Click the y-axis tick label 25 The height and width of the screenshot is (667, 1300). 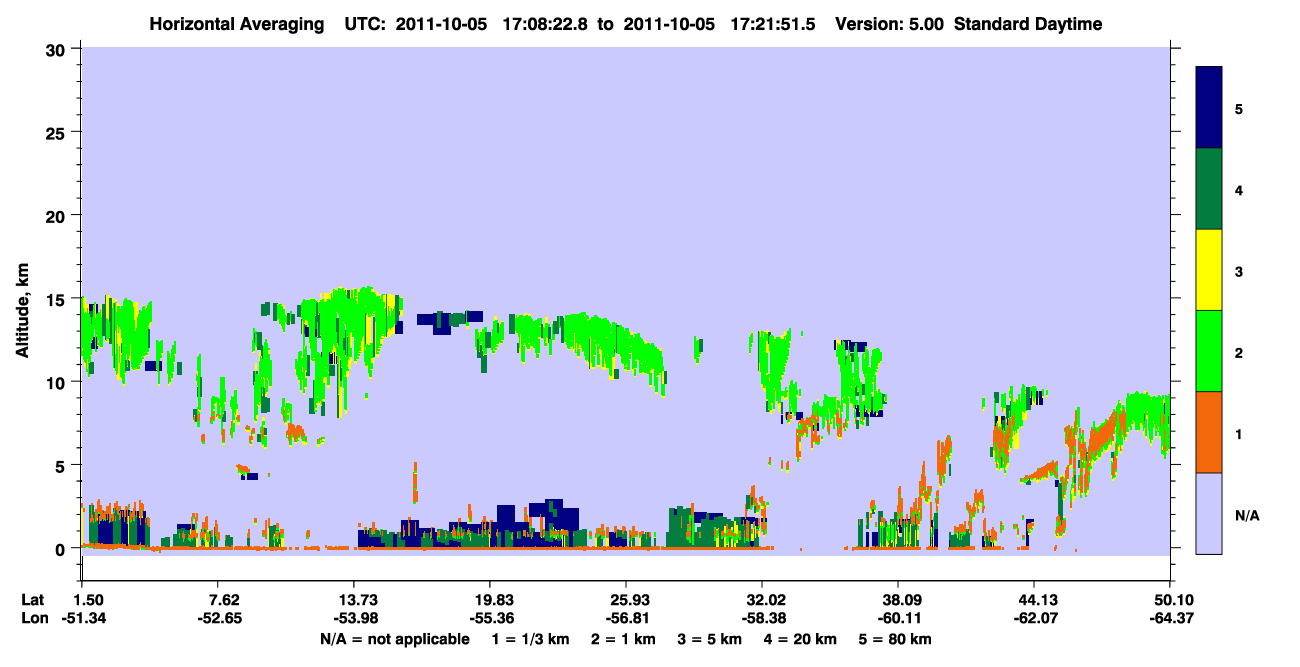click(58, 132)
